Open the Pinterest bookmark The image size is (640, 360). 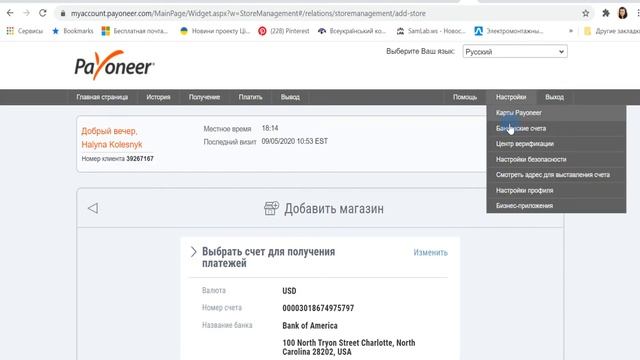[284, 31]
